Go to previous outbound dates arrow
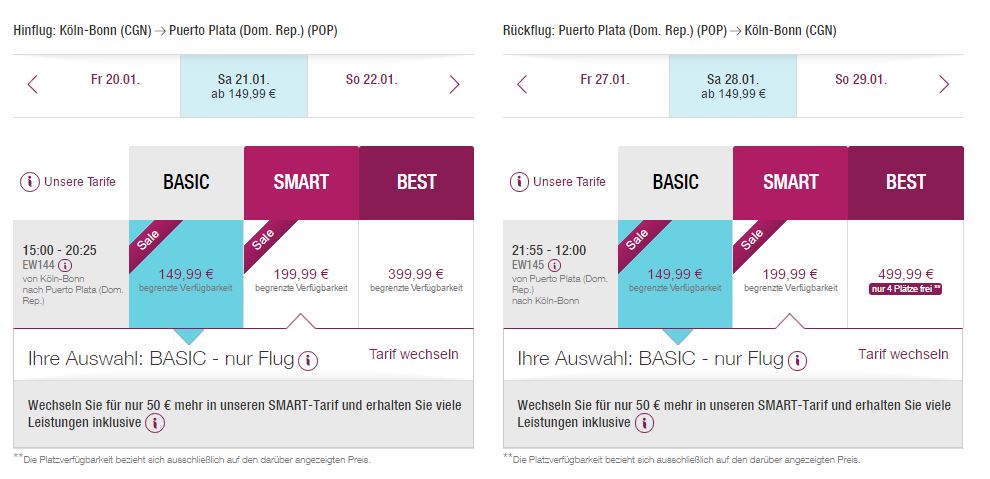The image size is (990, 479). pyautogui.click(x=33, y=85)
